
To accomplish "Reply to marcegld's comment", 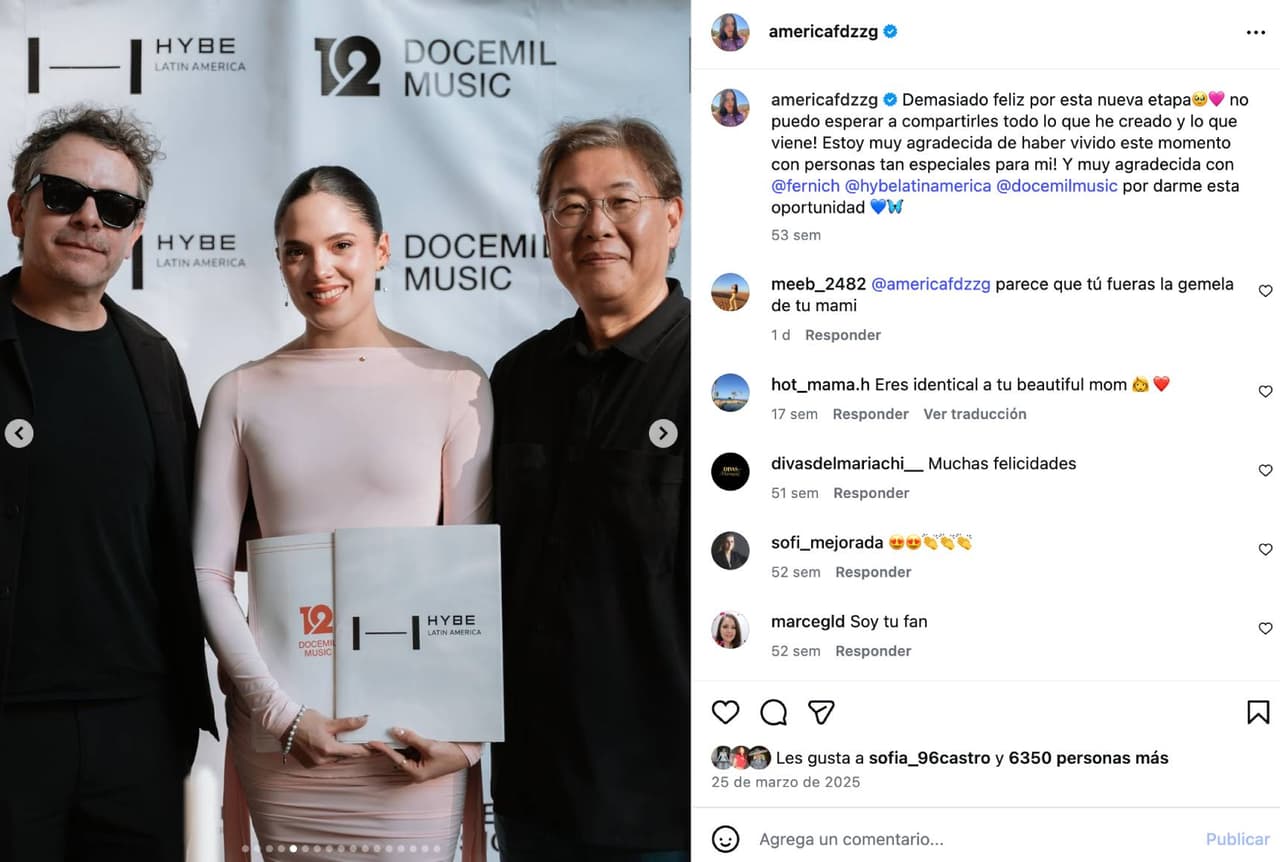I will [x=873, y=651].
